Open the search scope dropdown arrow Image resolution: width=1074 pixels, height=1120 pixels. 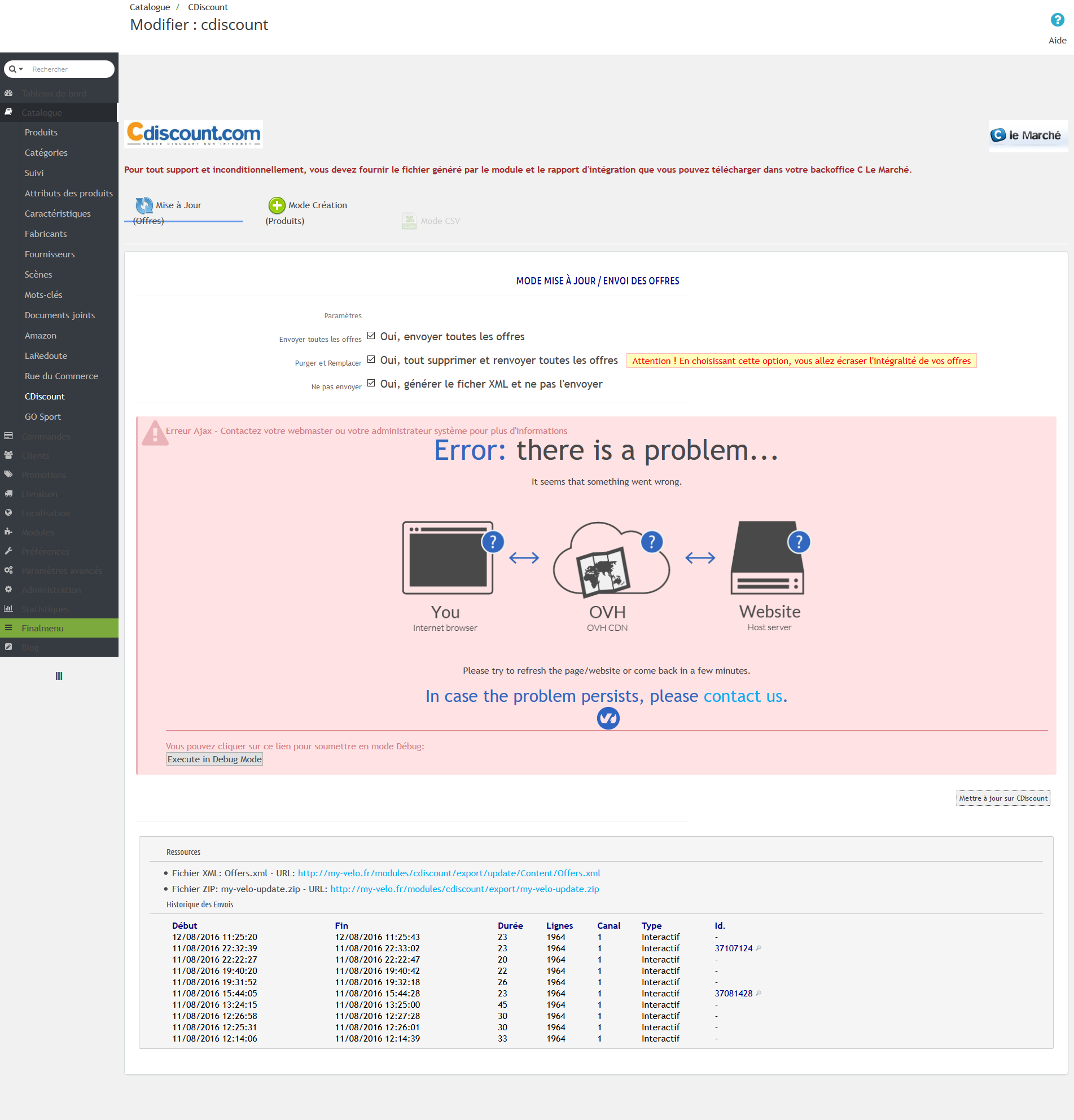point(21,69)
